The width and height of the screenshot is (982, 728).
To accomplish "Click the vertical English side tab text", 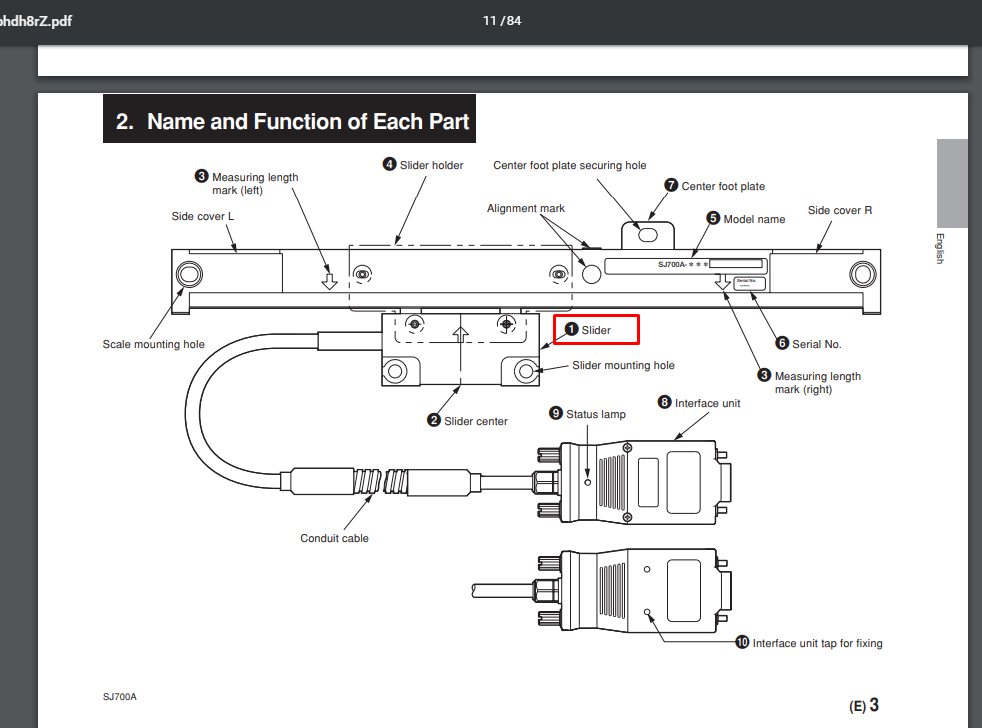I will [939, 249].
